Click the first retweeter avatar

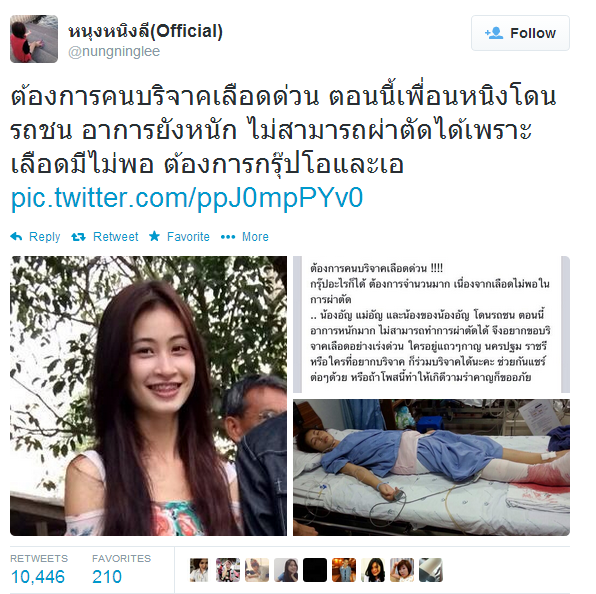point(199,570)
